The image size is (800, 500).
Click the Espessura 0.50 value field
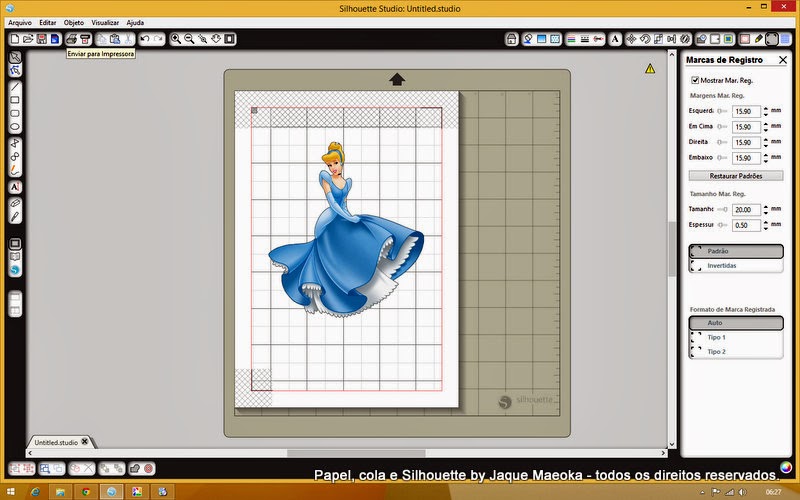[x=746, y=225]
